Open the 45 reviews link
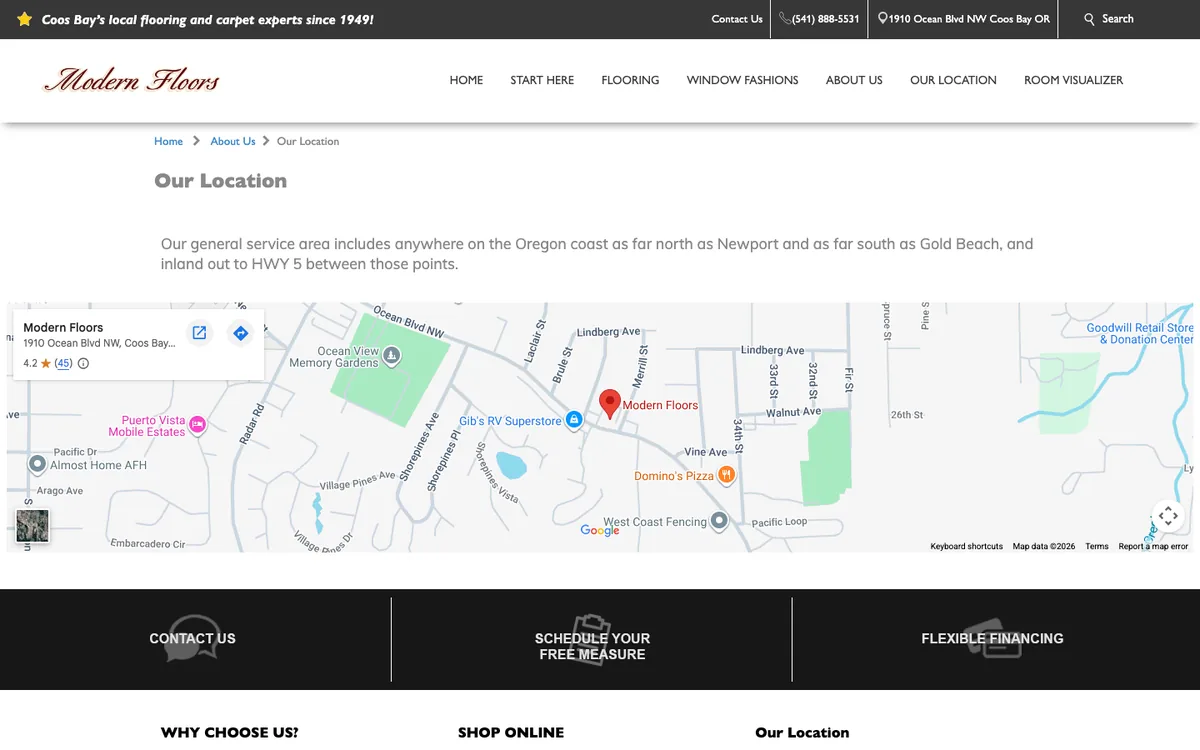Screen dimensions: 1200x750 (x=63, y=364)
